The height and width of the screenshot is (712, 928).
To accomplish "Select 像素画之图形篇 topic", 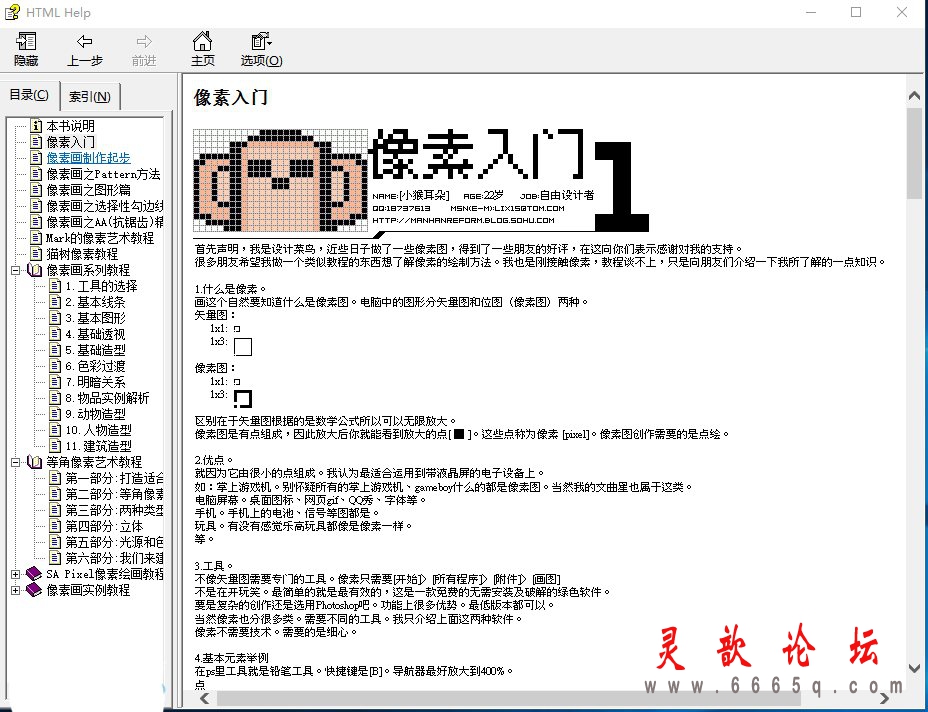I will [88, 190].
